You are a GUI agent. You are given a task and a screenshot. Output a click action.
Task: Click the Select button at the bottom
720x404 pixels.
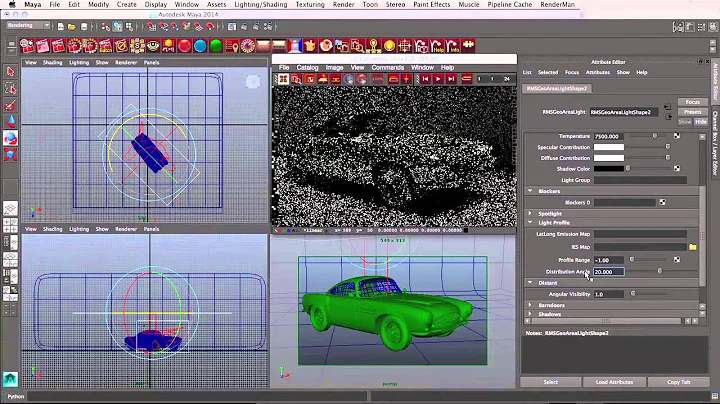point(551,382)
